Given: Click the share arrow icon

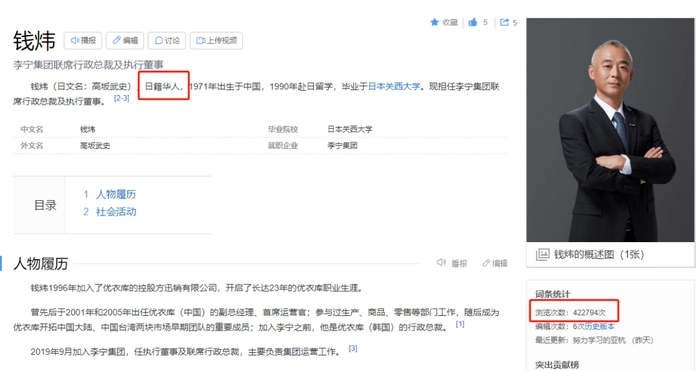Looking at the screenshot, I should coord(504,22).
